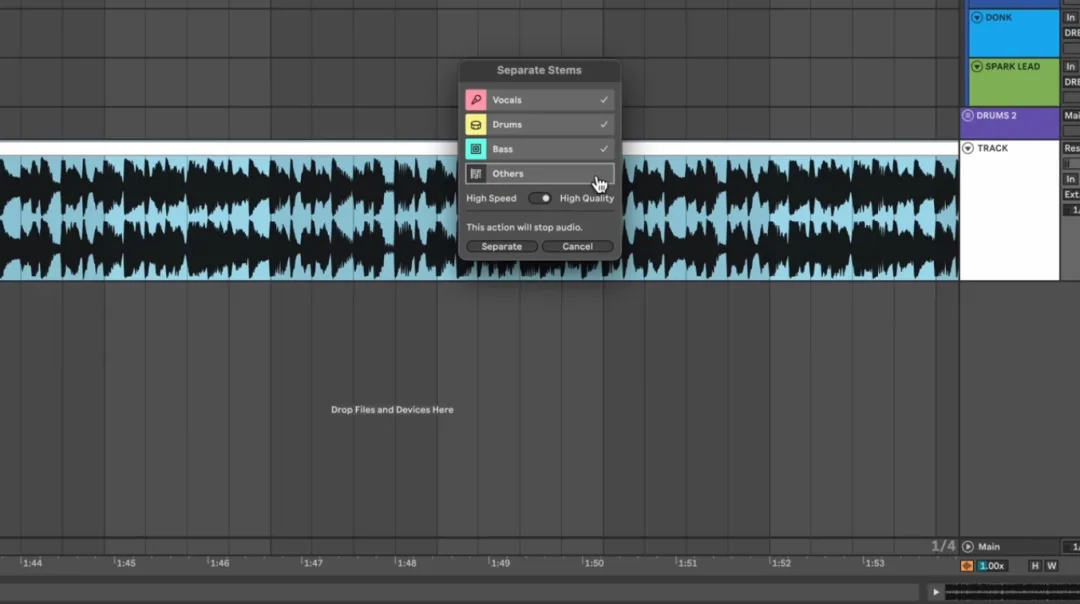
Task: Click the teal Bass stem icon
Action: pos(476,149)
